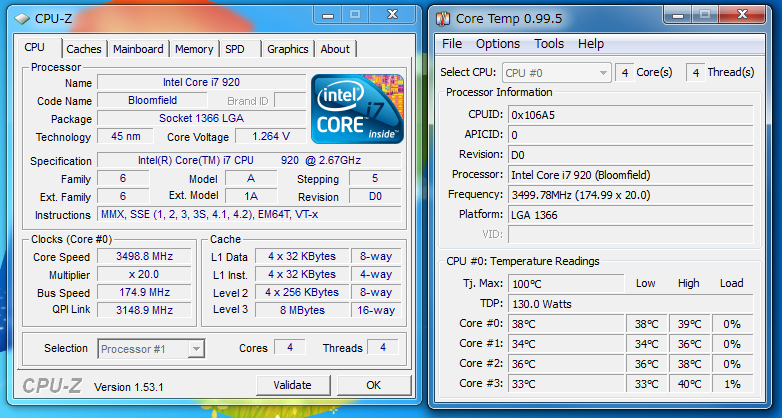Click the Level 3 16-way value

point(376,310)
